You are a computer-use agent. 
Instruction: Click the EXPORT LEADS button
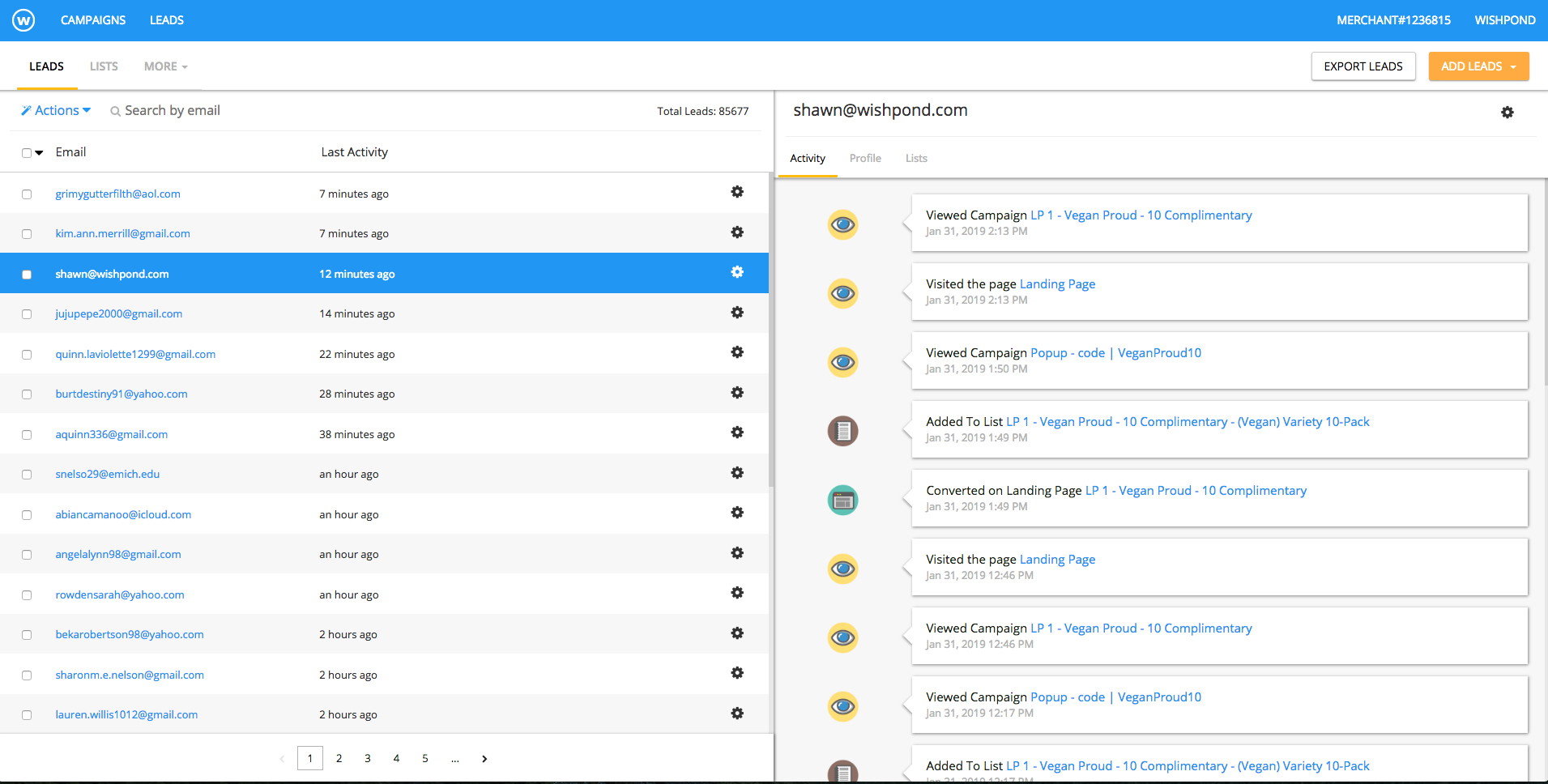pyautogui.click(x=1362, y=66)
